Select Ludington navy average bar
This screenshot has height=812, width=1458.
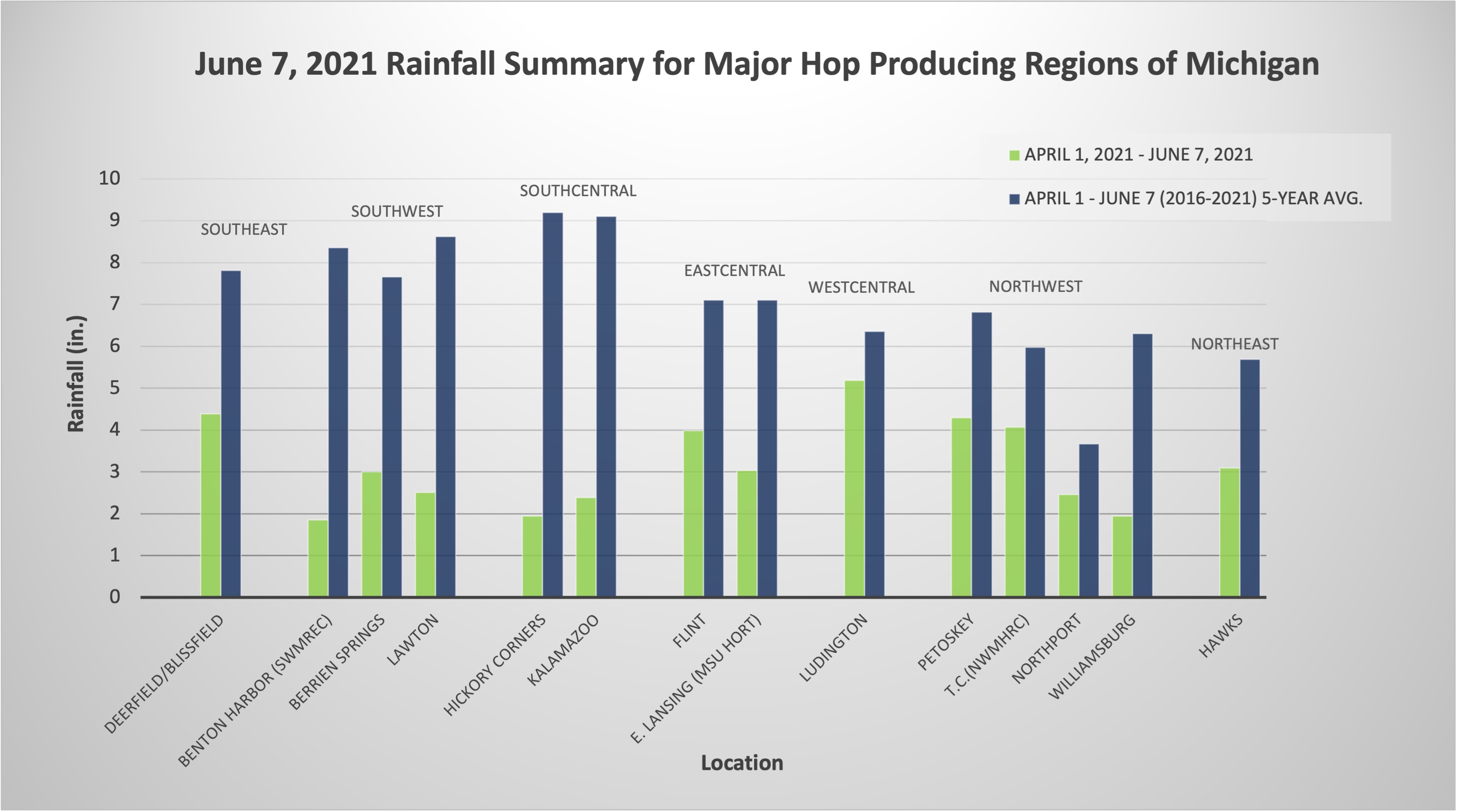(x=875, y=464)
